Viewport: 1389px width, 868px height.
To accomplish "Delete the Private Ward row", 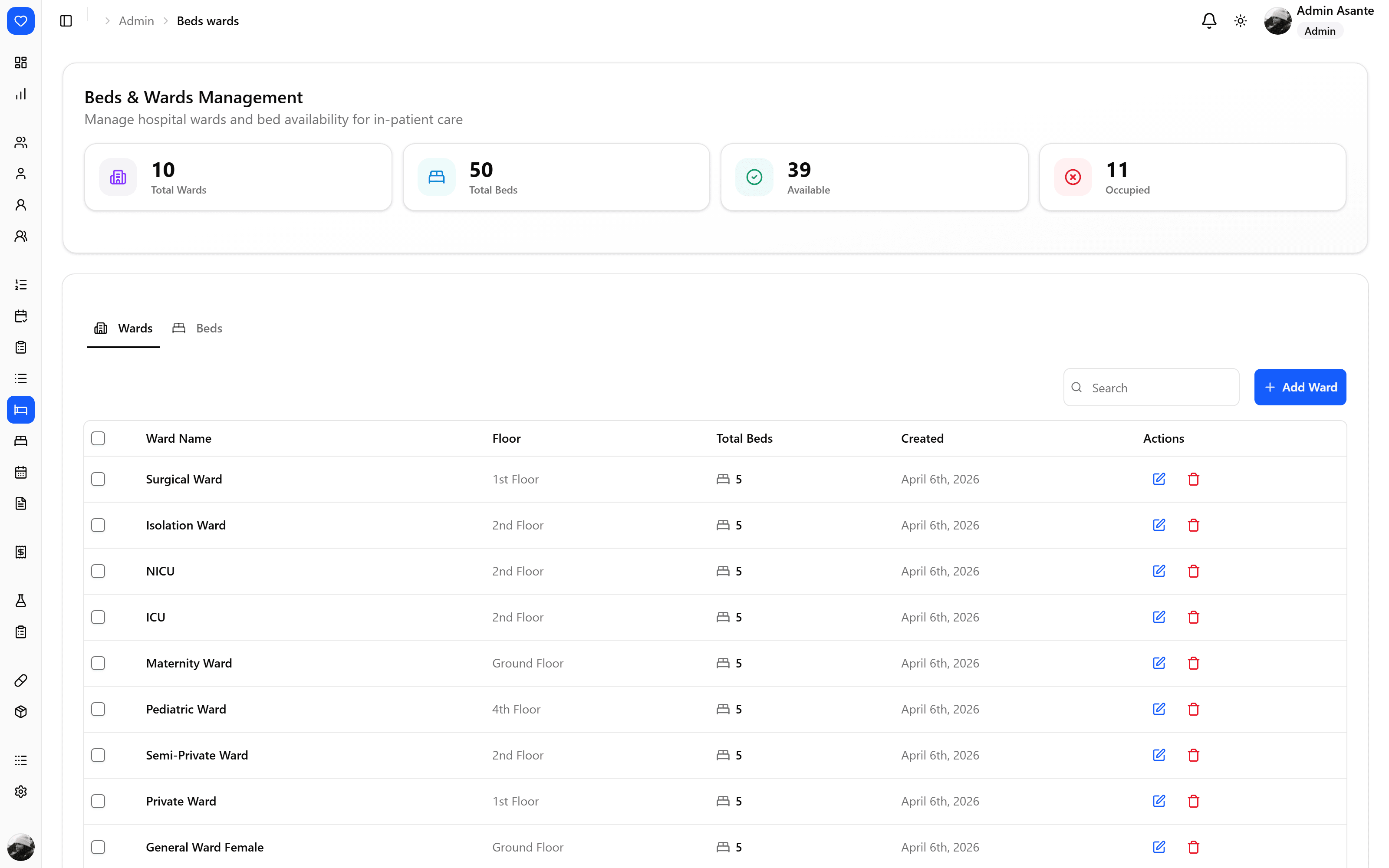I will click(x=1193, y=802).
